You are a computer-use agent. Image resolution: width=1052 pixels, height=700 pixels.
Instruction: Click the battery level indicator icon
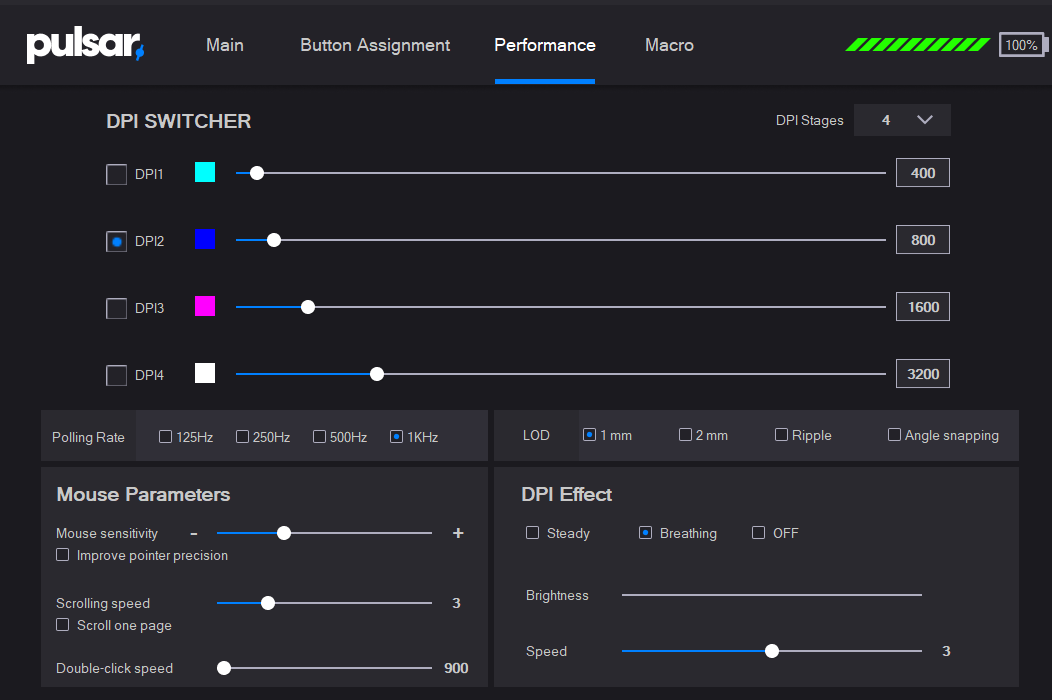[x=1021, y=45]
